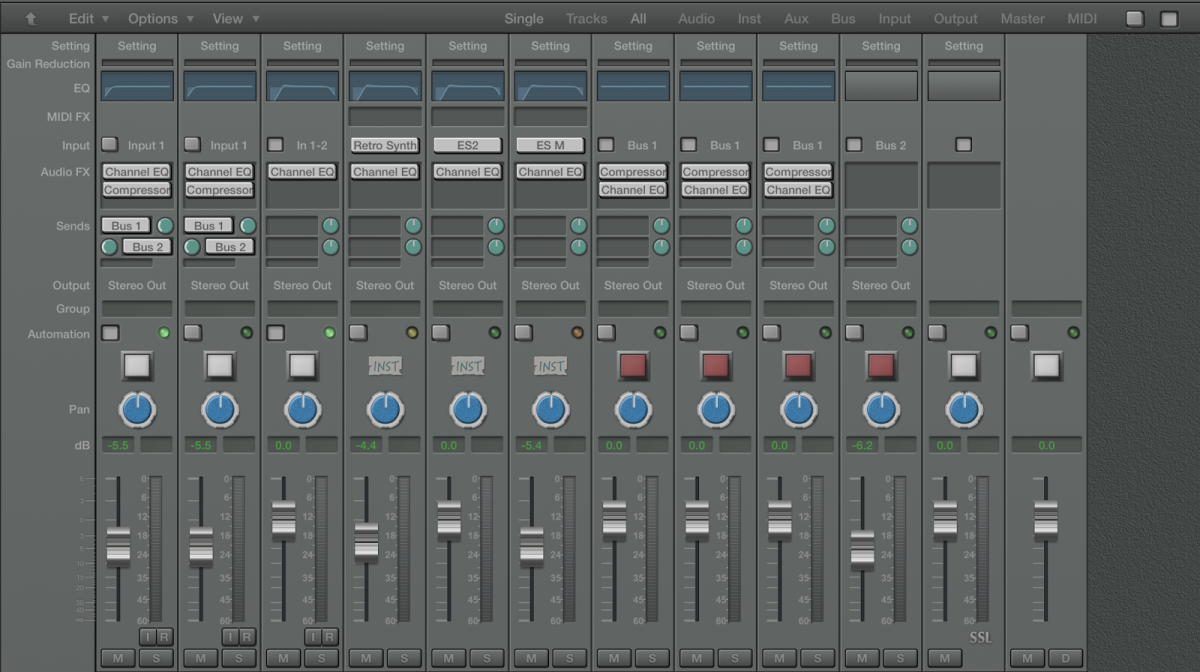Click the SSL logo on output channel

tap(979, 637)
